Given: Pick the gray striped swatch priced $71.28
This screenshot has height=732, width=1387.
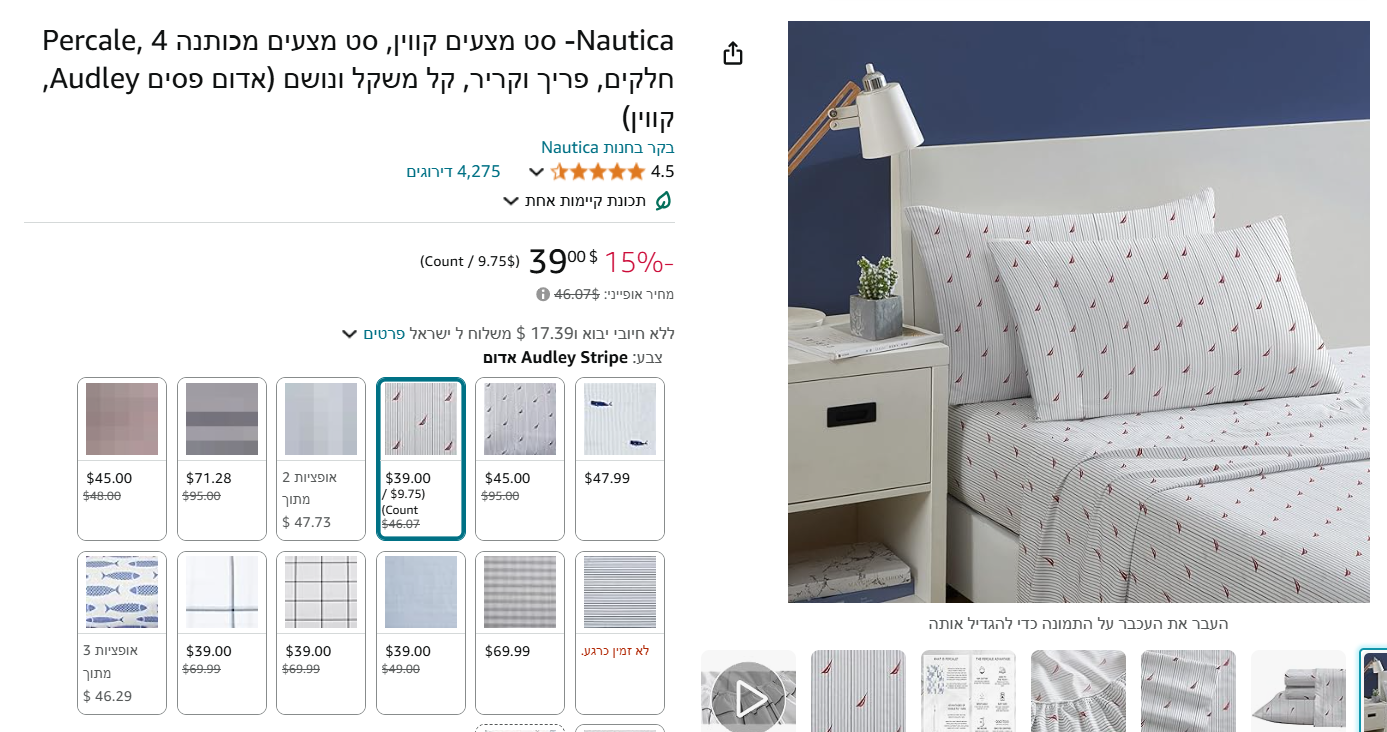Looking at the screenshot, I should [222, 459].
